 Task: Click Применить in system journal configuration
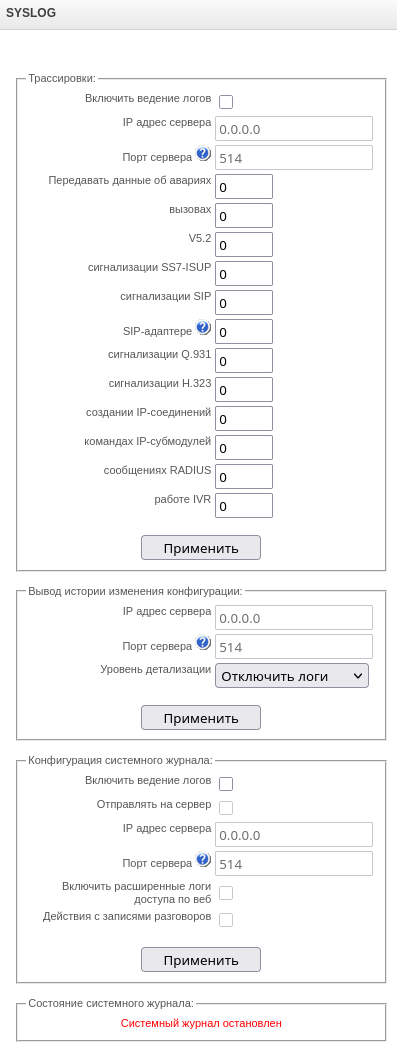point(201,960)
